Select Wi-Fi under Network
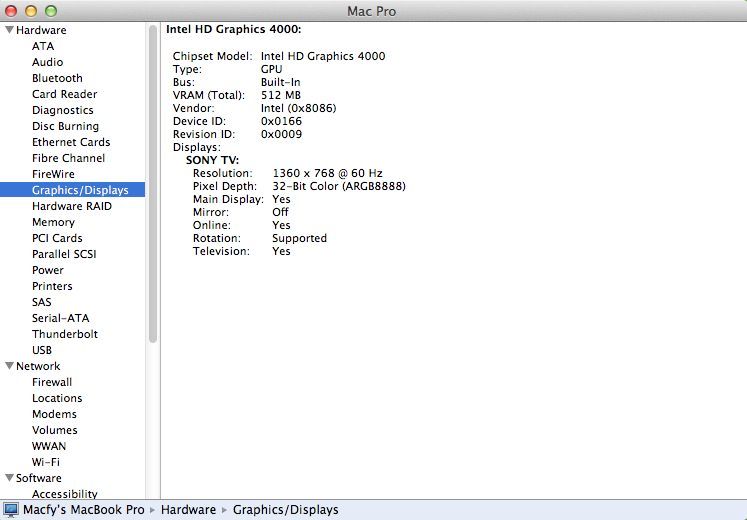Image resolution: width=747 pixels, height=520 pixels. (46, 462)
